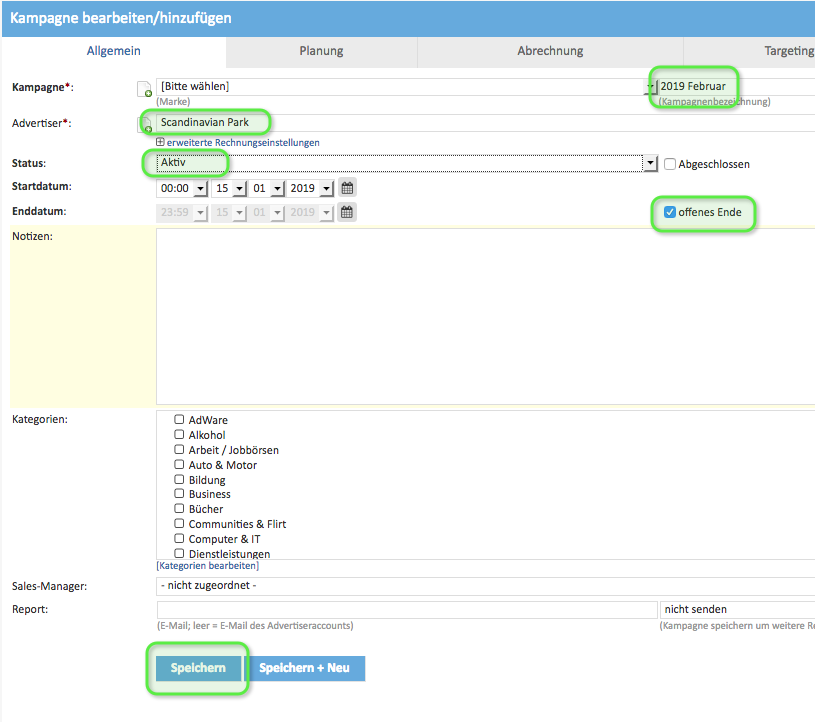Click the new-item icon beside Advertiser field
The image size is (815, 722).
tap(144, 125)
